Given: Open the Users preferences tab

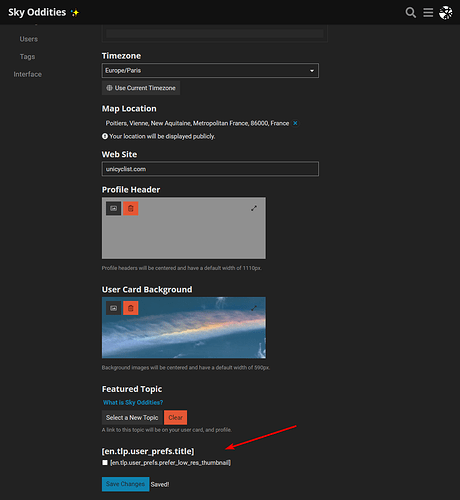Looking at the screenshot, I should click(29, 39).
